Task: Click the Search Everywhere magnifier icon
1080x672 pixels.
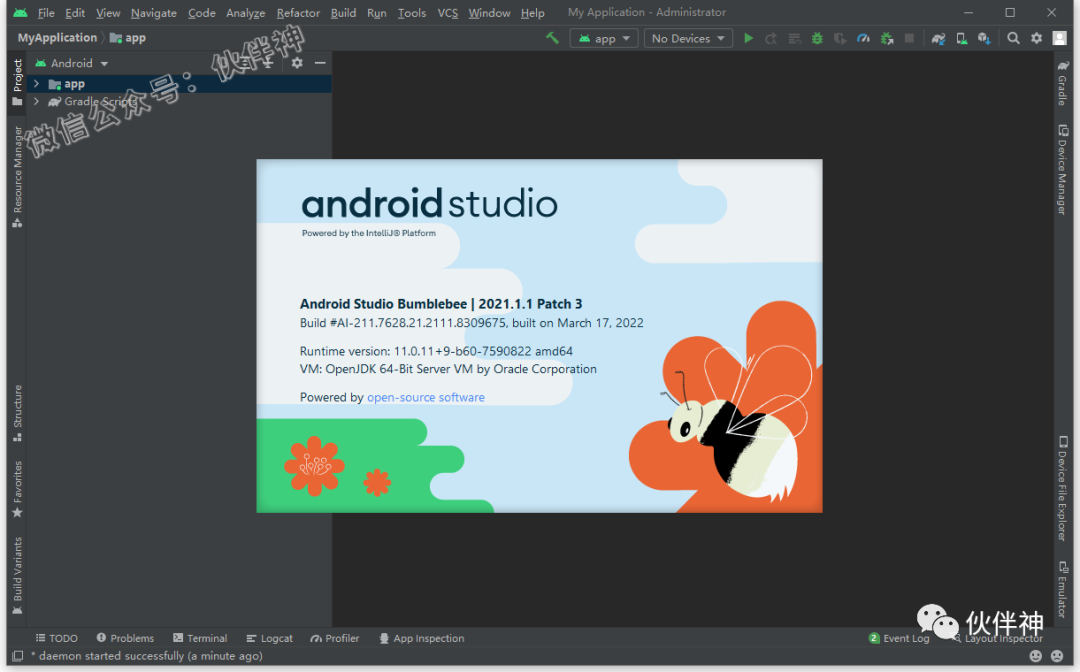Action: click(1013, 39)
